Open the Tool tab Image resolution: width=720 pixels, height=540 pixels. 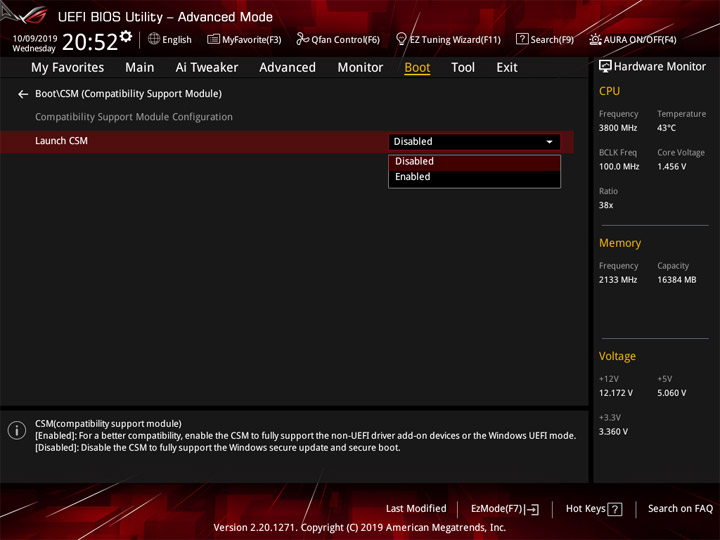[x=463, y=68]
